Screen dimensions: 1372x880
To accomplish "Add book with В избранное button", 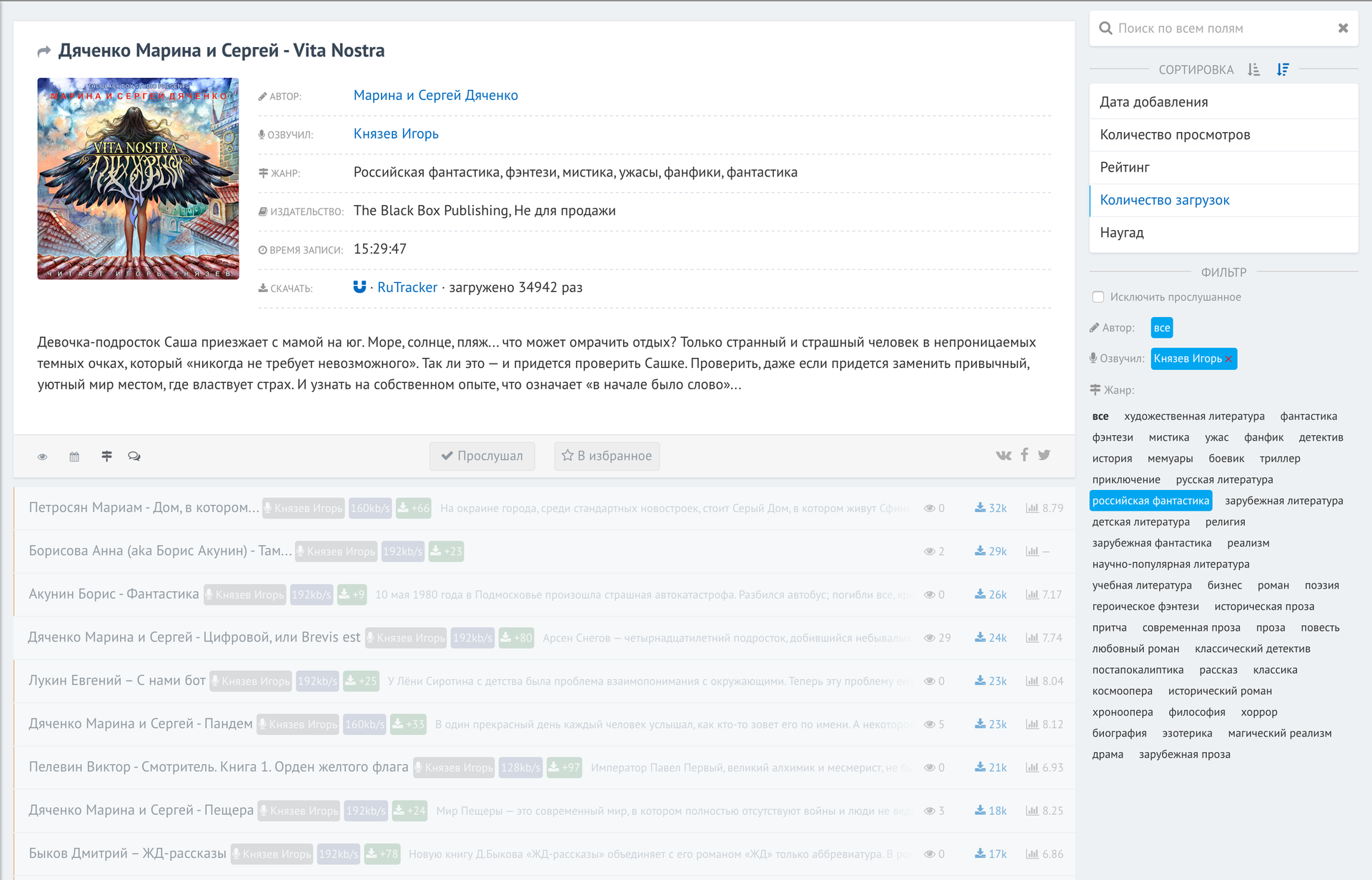I will tap(607, 456).
